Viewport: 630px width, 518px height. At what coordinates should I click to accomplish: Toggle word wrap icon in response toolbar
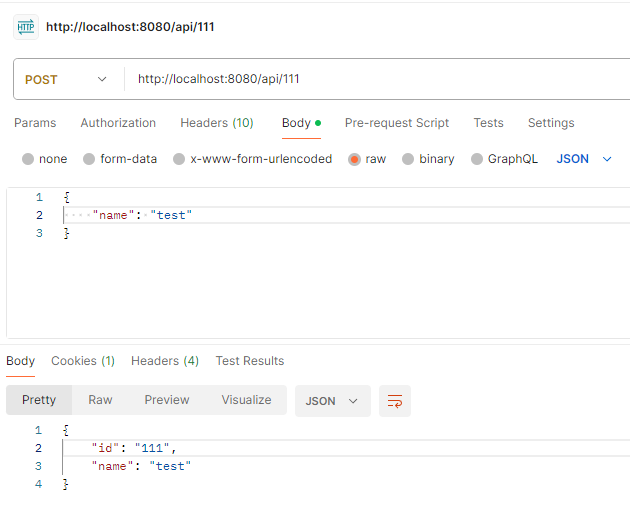(x=395, y=401)
